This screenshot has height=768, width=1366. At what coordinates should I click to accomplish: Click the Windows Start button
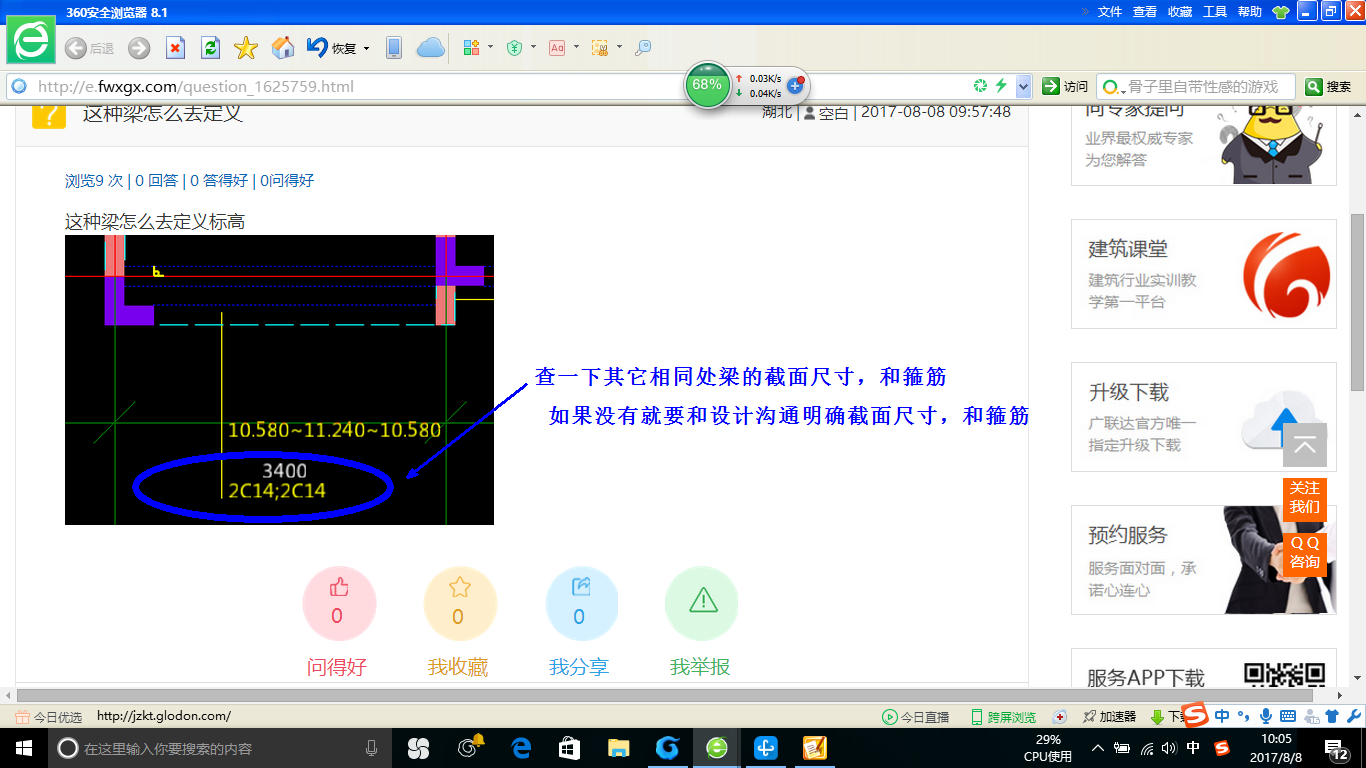point(22,748)
